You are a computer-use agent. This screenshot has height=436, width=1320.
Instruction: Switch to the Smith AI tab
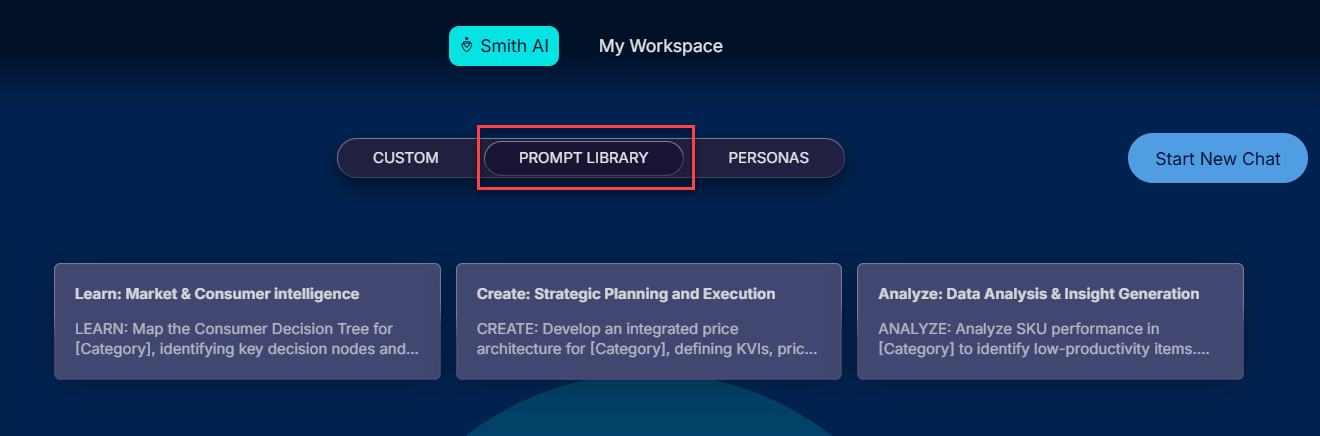pos(504,46)
